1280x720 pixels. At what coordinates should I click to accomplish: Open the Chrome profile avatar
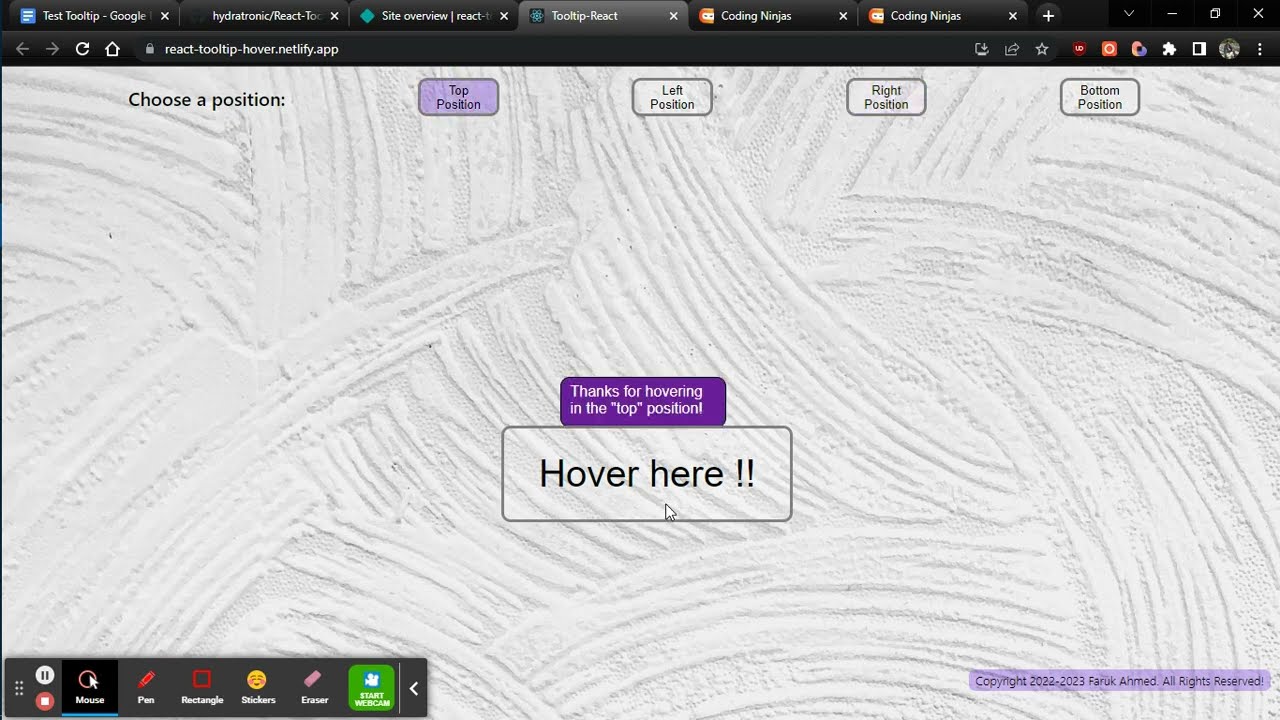pyautogui.click(x=1230, y=49)
